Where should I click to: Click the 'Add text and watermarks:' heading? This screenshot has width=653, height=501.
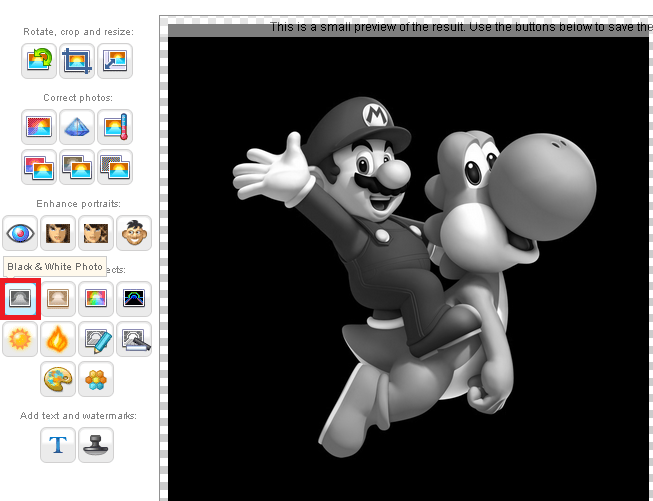78,416
